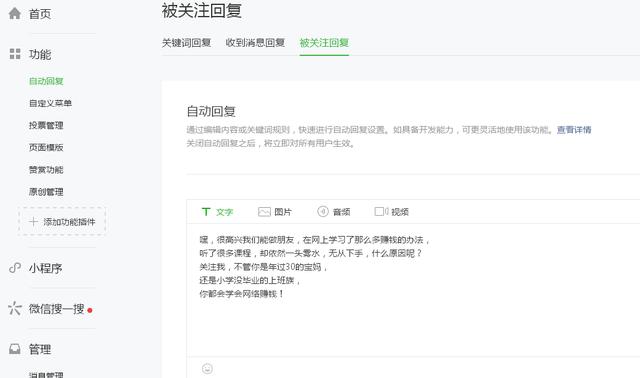The image size is (640, 378).
Task: Open 自定义菜单 in the sidebar
Action: (x=50, y=103)
